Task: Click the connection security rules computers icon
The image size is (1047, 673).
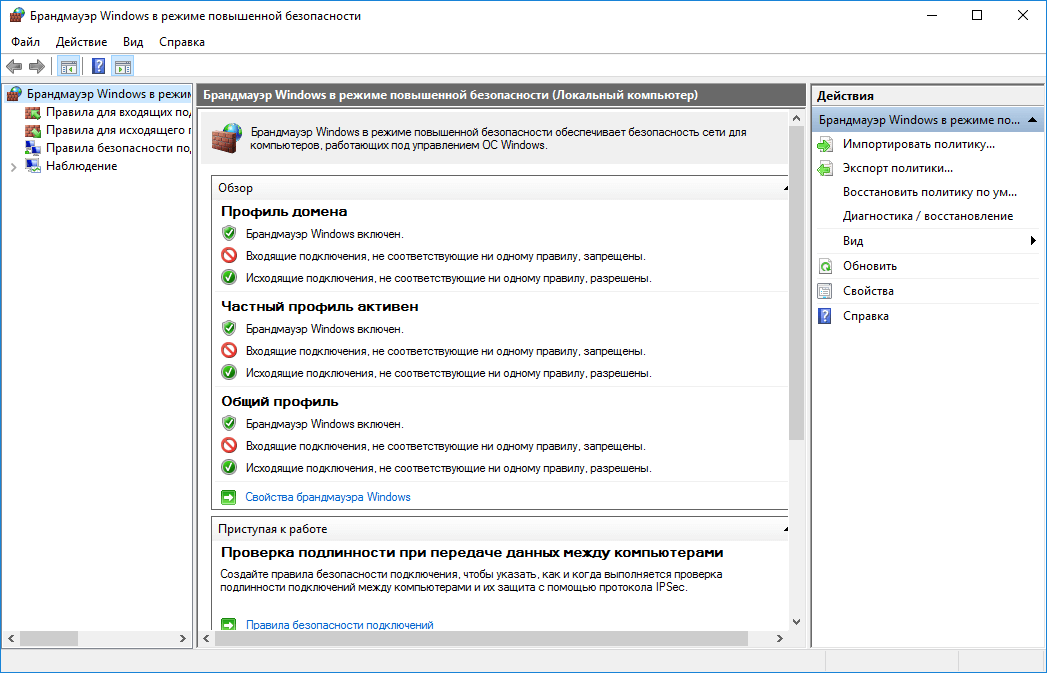Action: coord(33,147)
